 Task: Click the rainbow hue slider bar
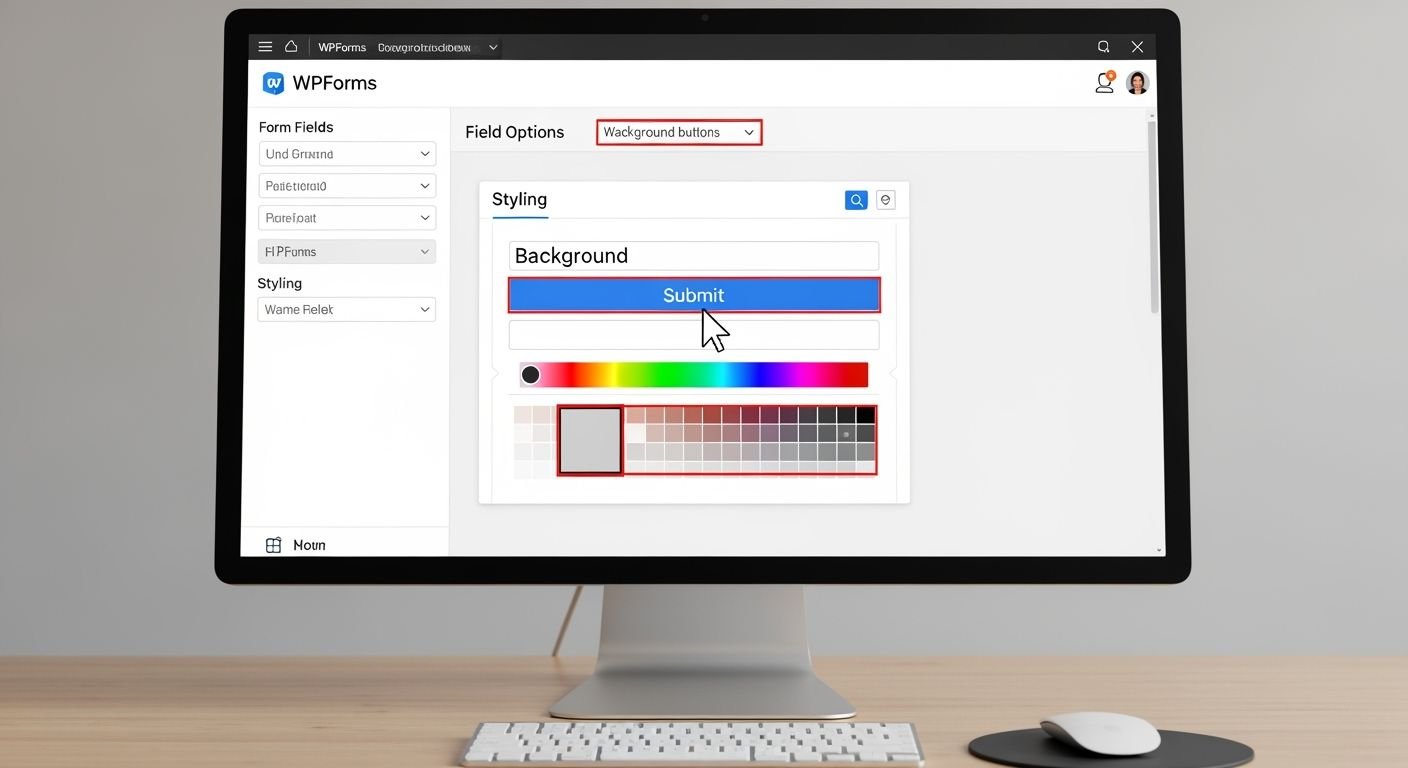click(x=694, y=375)
